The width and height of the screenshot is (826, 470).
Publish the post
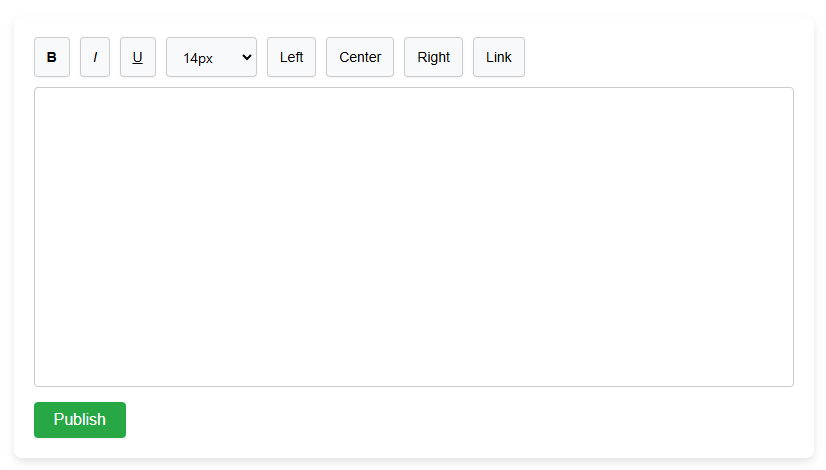point(80,420)
